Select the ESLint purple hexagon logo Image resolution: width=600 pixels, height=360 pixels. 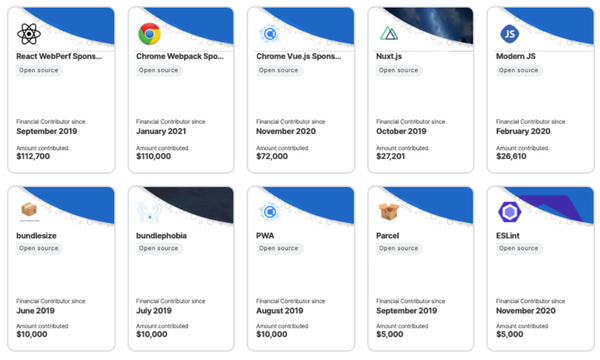[510, 212]
